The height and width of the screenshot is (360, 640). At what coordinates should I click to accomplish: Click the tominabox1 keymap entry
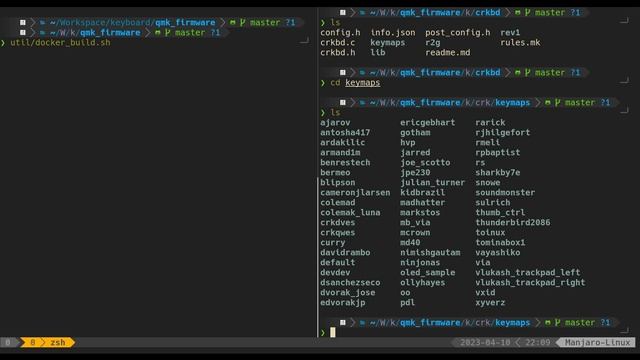[x=500, y=242]
